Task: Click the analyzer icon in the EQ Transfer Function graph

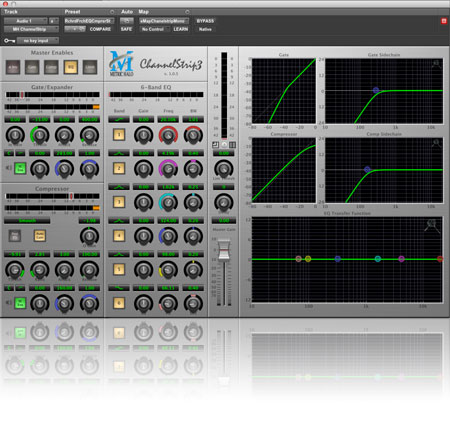Action: [x=432, y=225]
